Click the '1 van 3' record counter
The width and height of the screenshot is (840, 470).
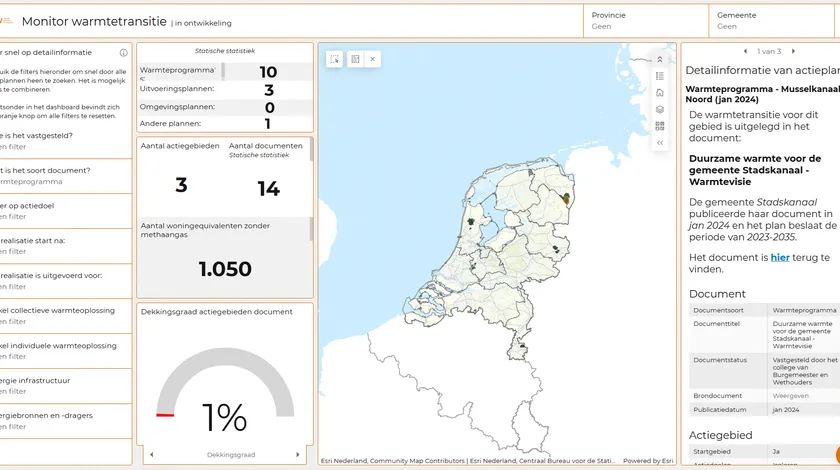point(769,51)
